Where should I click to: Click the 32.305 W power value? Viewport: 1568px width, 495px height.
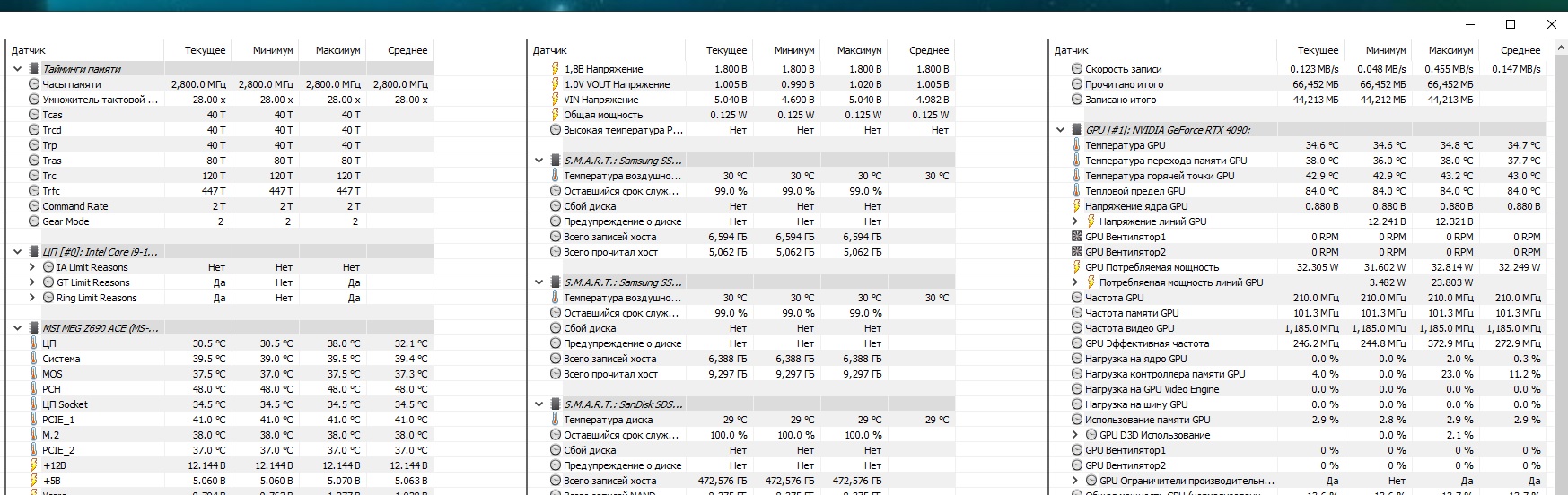(1317, 267)
